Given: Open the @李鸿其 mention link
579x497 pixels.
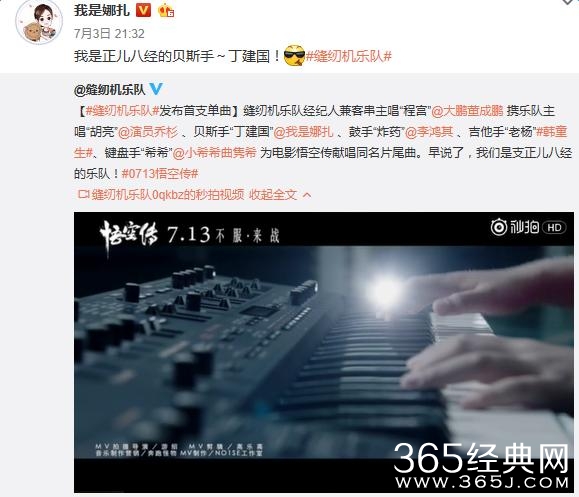Looking at the screenshot, I should click(x=429, y=132).
